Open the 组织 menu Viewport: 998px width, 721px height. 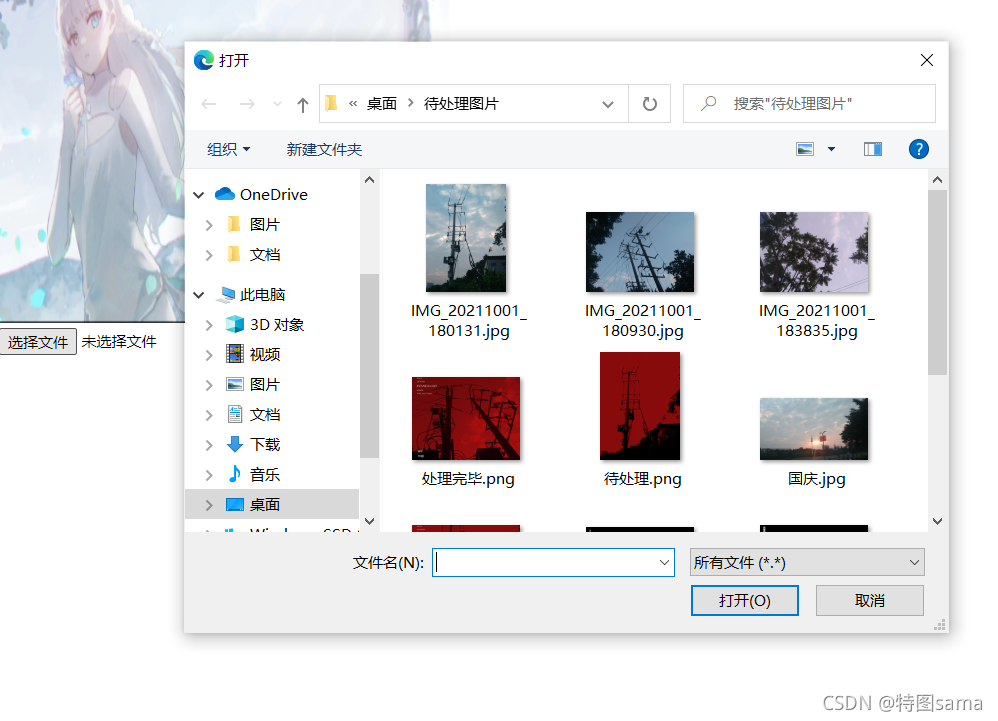pyautogui.click(x=228, y=149)
